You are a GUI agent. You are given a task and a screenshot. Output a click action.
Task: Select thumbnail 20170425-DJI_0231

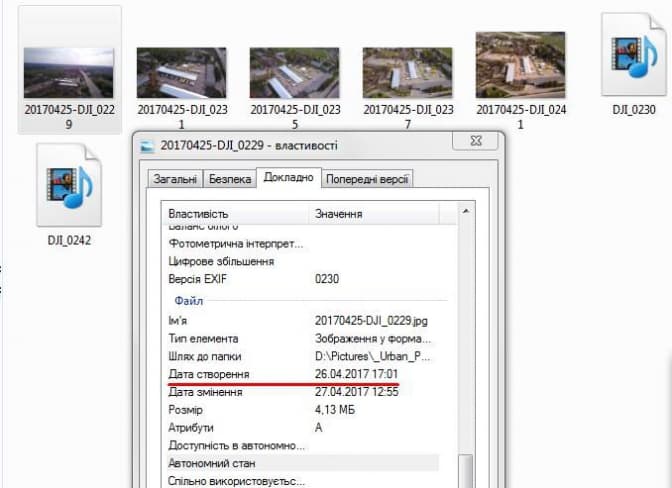[181, 72]
